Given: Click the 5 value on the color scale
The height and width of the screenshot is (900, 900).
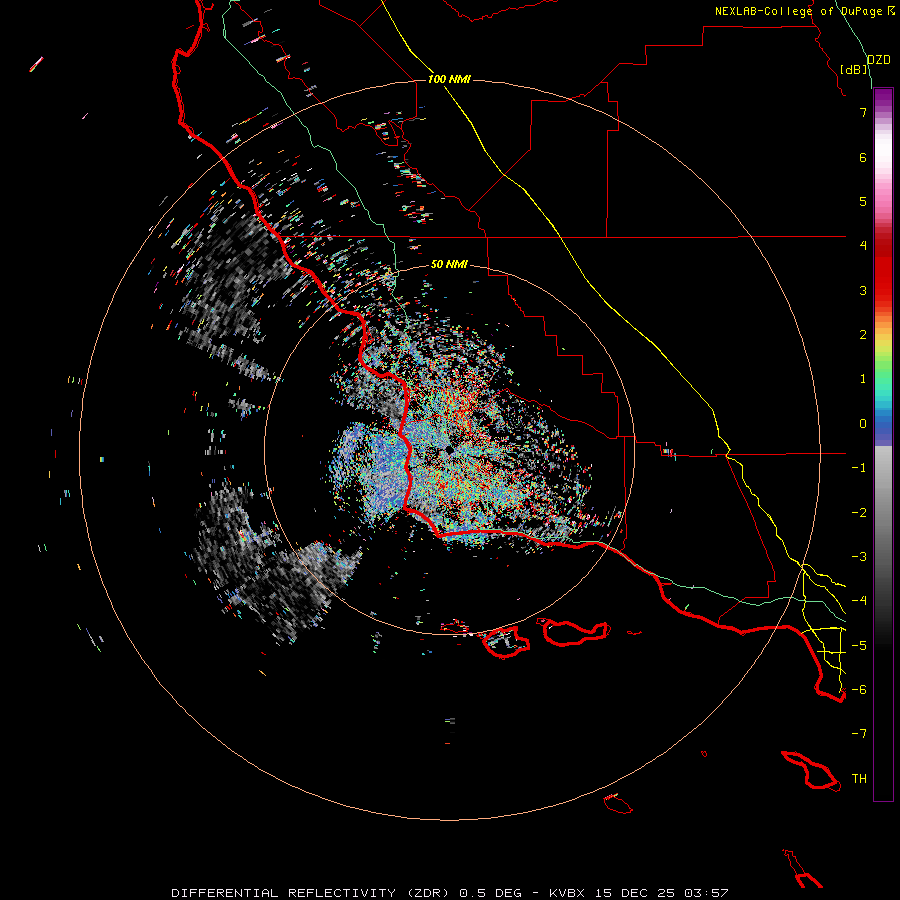Looking at the screenshot, I should [863, 201].
